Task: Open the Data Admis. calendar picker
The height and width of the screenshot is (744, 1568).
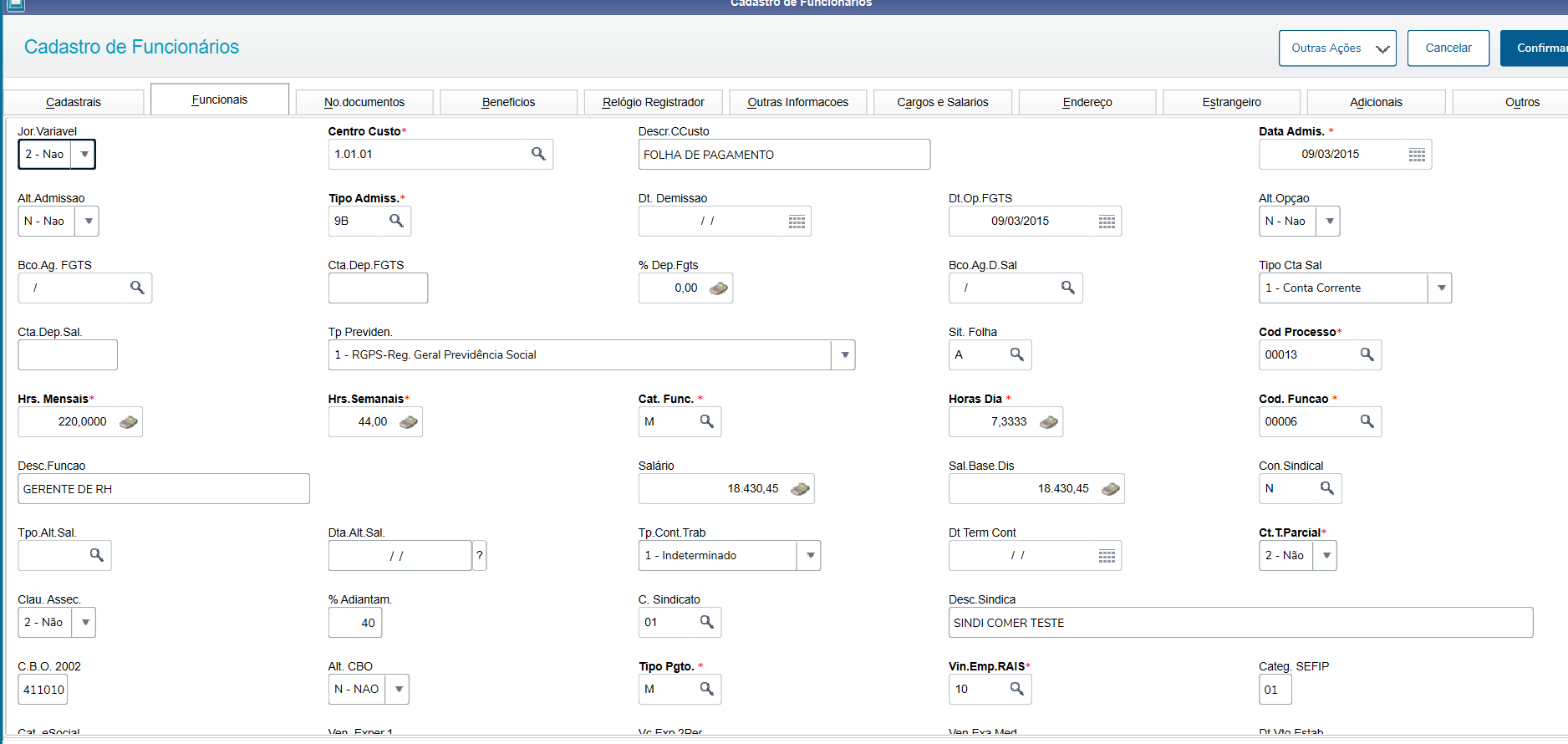Action: click(x=1417, y=155)
